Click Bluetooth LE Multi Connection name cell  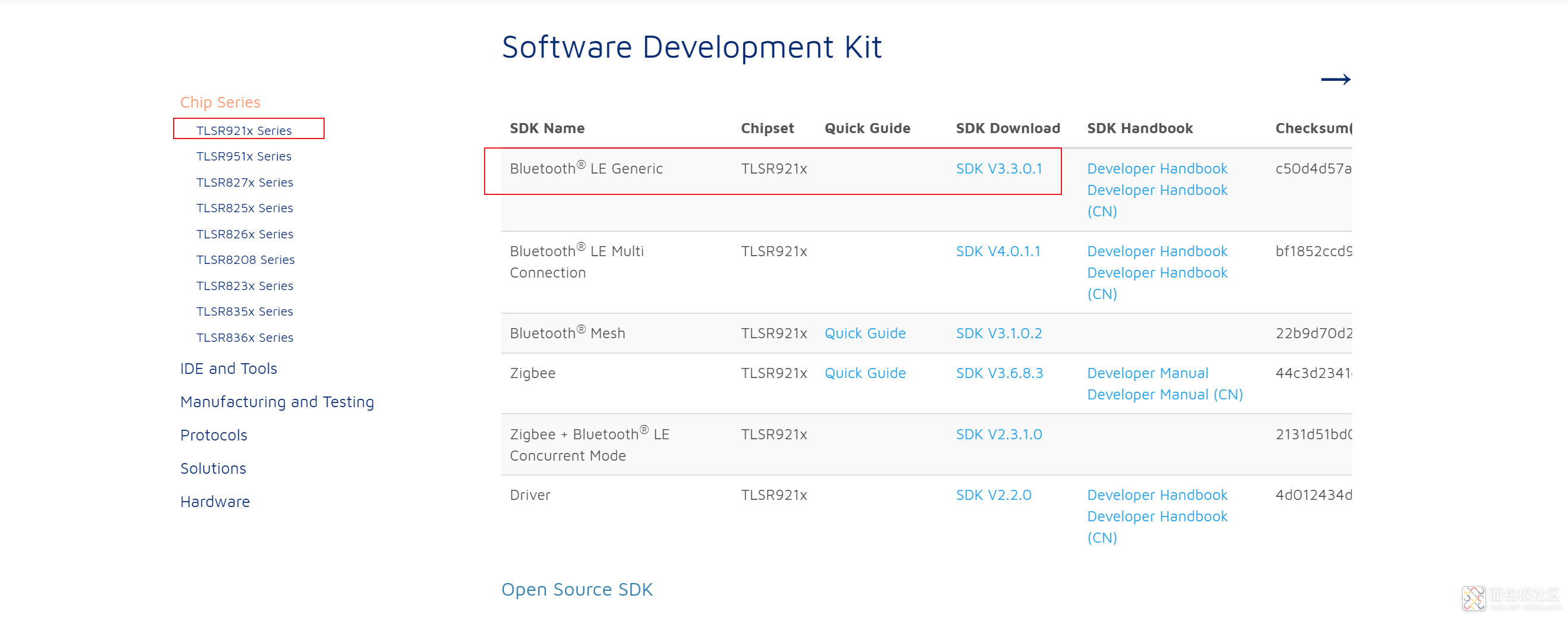tap(576, 262)
